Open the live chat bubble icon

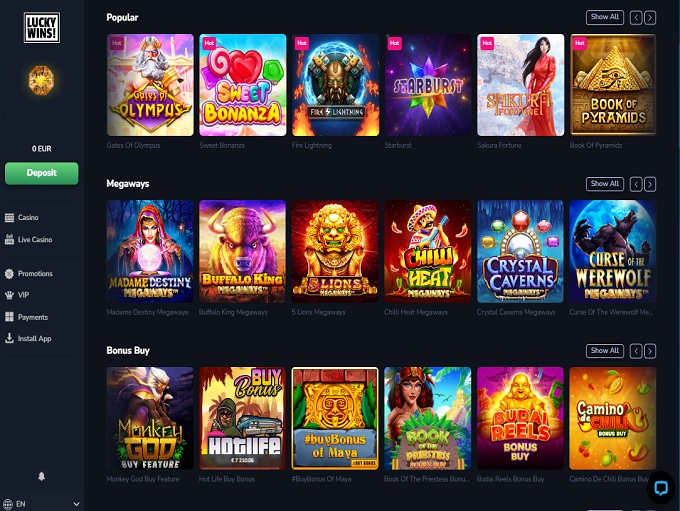pyautogui.click(x=660, y=488)
